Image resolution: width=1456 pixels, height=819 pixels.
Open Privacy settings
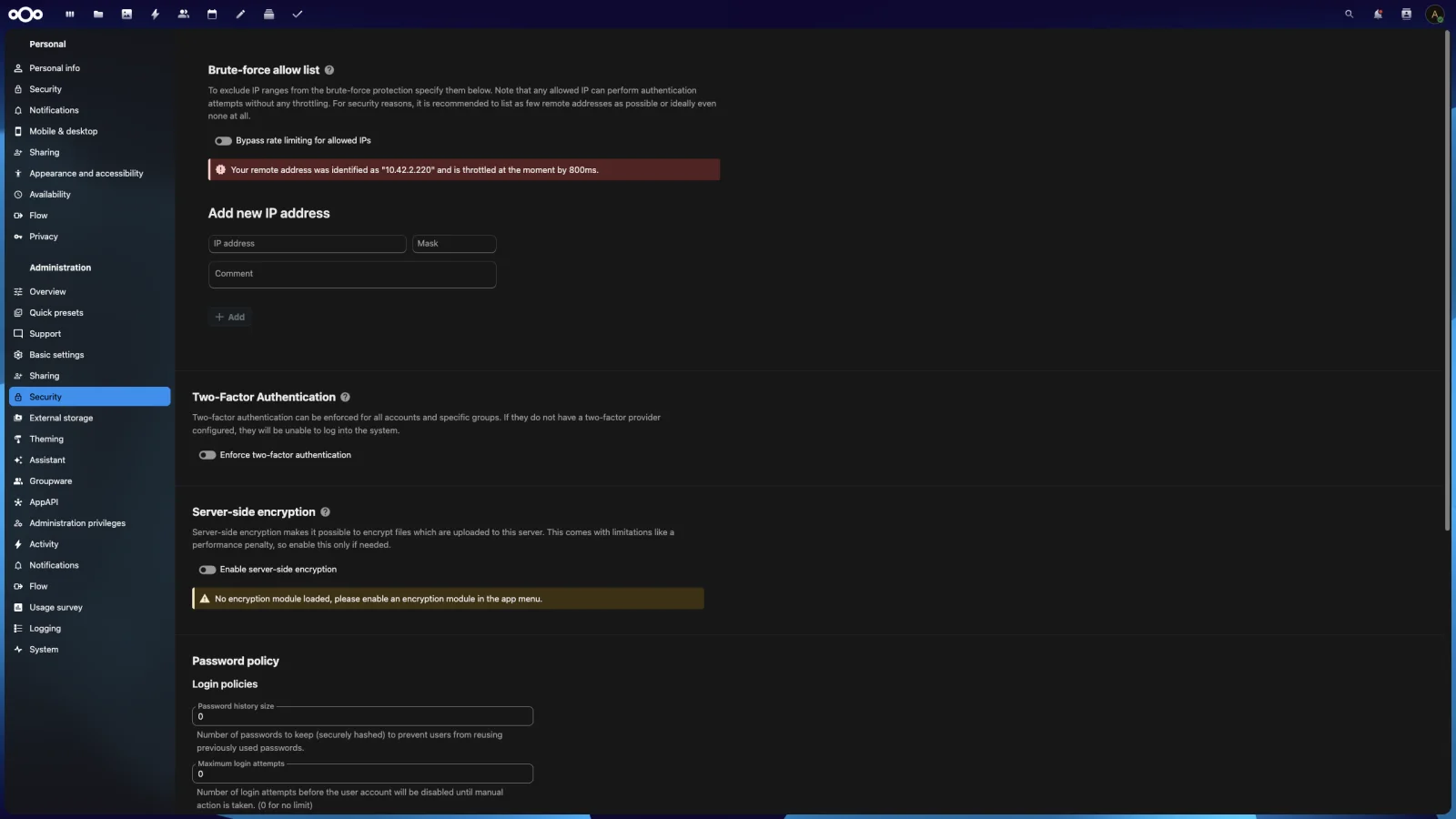pos(90,237)
